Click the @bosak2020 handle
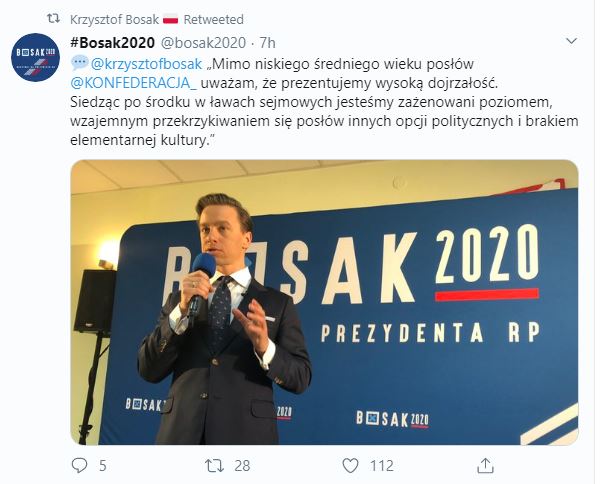The height and width of the screenshot is (484, 602). point(203,43)
